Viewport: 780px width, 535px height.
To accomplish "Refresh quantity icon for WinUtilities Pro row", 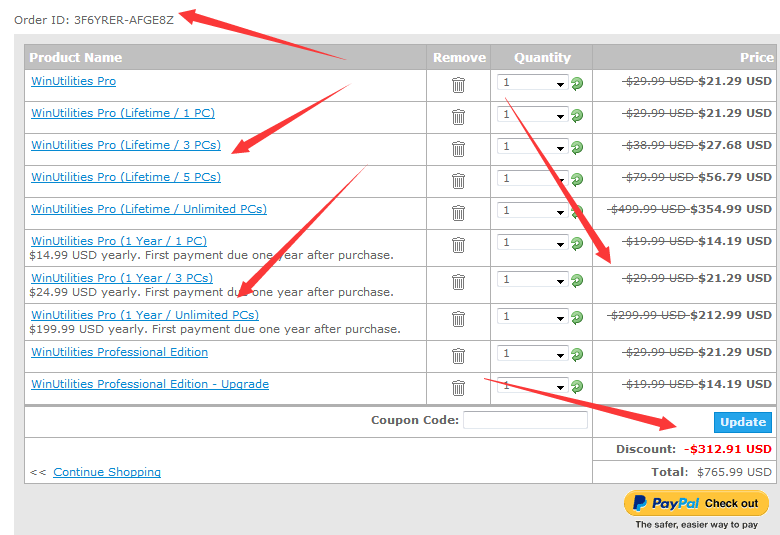I will pos(577,84).
